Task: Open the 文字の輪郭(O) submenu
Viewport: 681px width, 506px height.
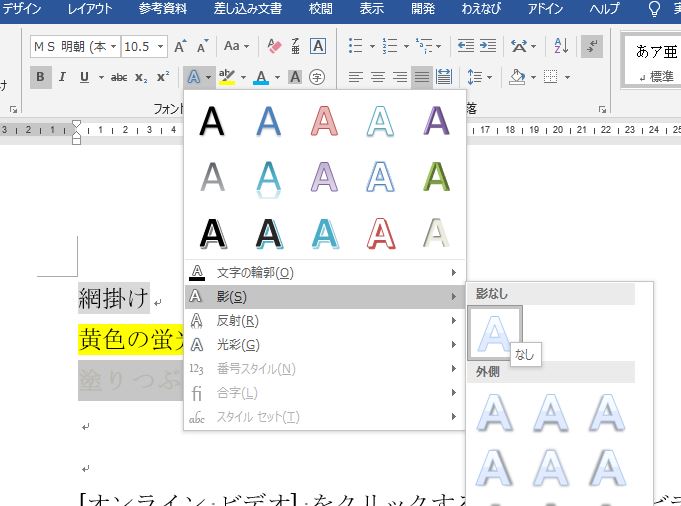Action: coord(324,273)
